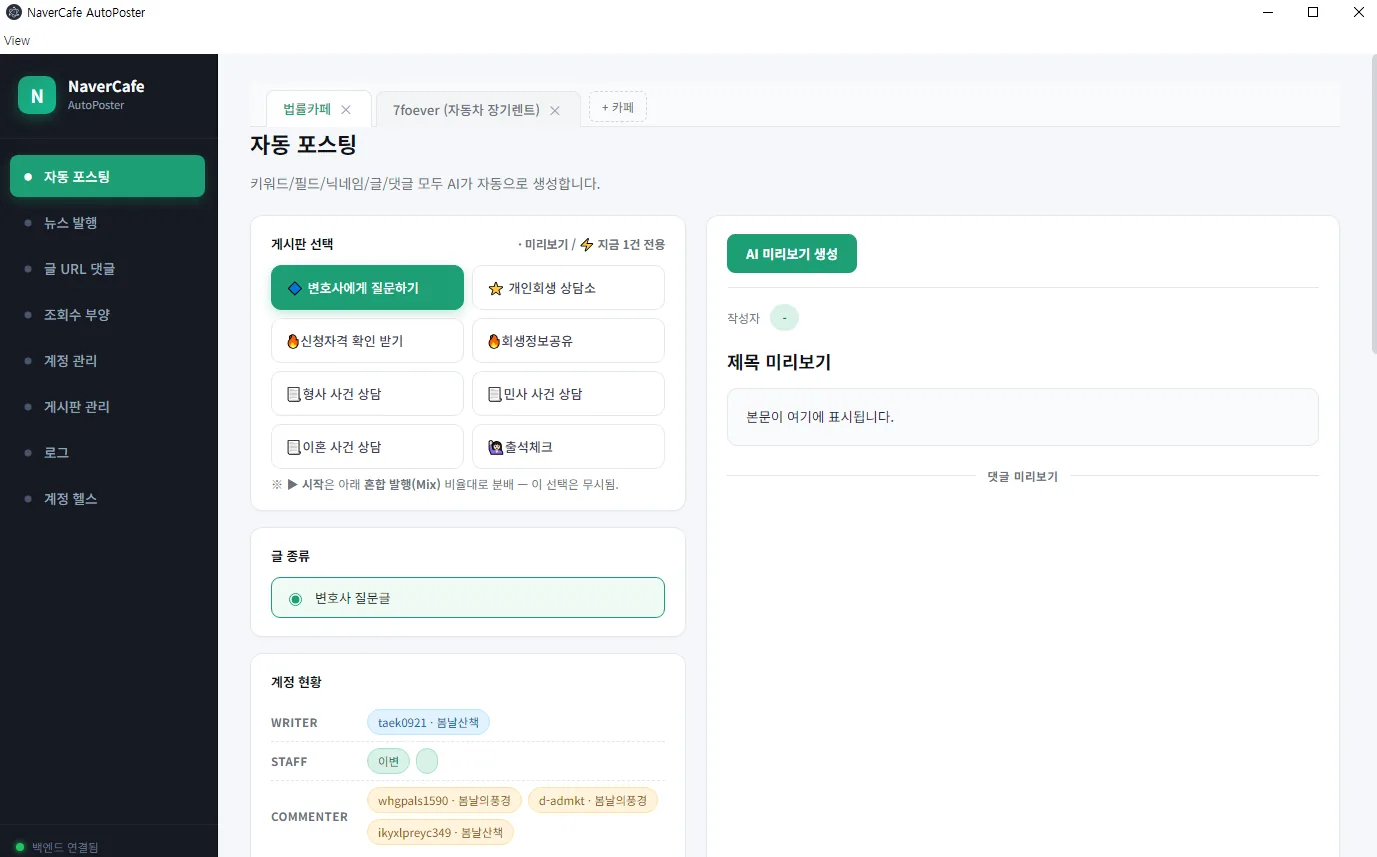Viewport: 1377px width, 857px height.
Task: Click the blue diamond icon on 변호사에게 질문하기
Action: (295, 288)
